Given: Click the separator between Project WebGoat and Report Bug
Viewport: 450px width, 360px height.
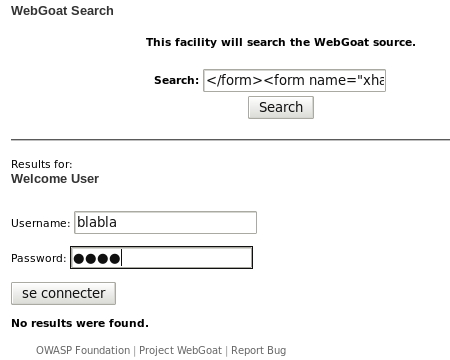Looking at the screenshot, I should 227,351.
